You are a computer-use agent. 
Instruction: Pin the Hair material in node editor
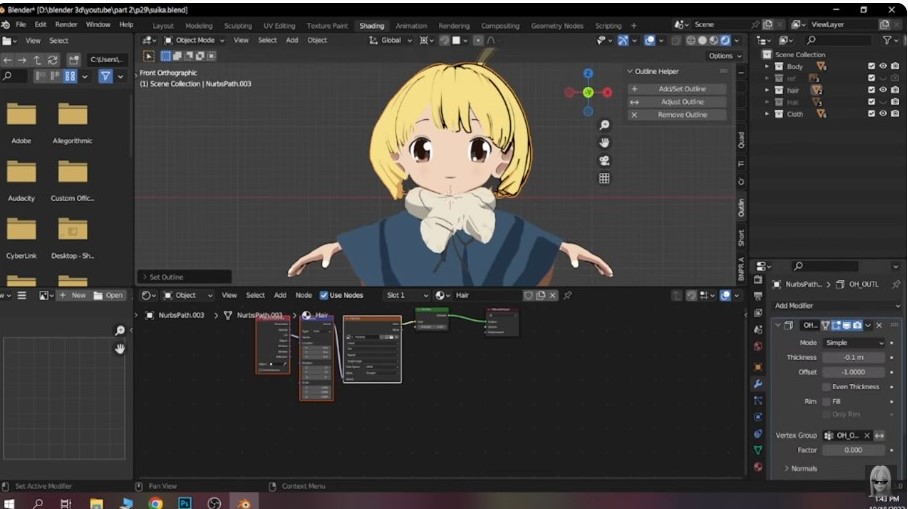[568, 295]
